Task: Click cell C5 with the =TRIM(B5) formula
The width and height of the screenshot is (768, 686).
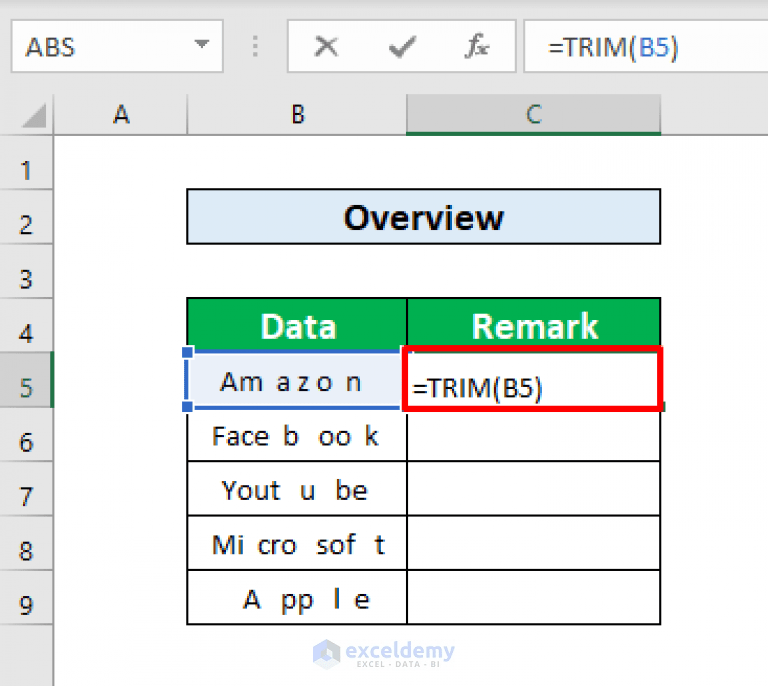Action: pyautogui.click(x=532, y=378)
